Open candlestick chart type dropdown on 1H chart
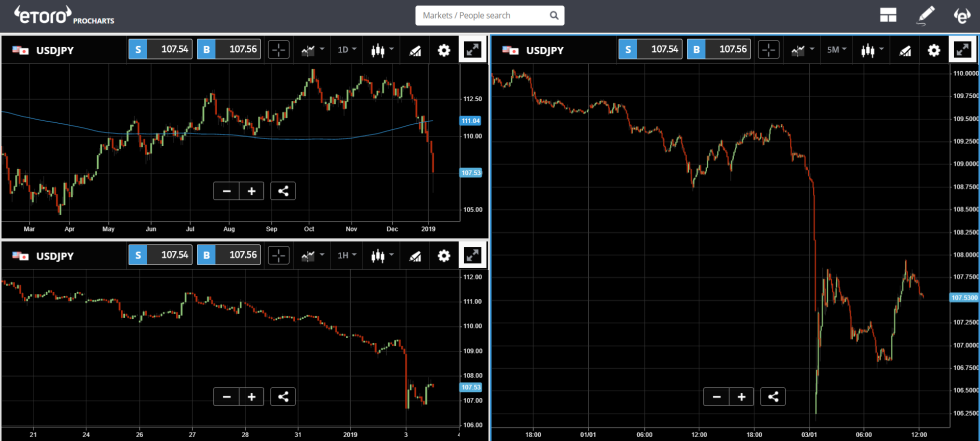The width and height of the screenshot is (980, 441). tap(382, 255)
